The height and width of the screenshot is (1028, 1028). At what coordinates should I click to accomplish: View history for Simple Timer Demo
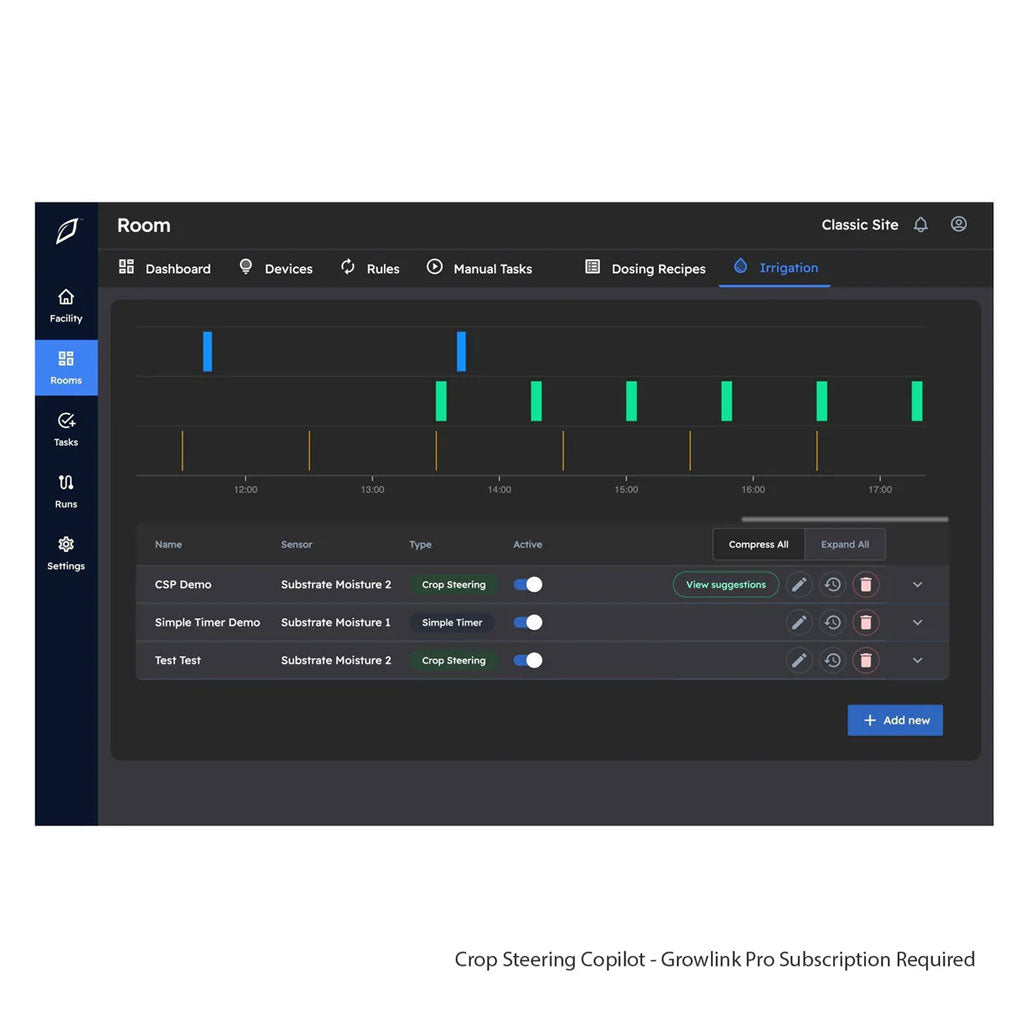coord(832,623)
